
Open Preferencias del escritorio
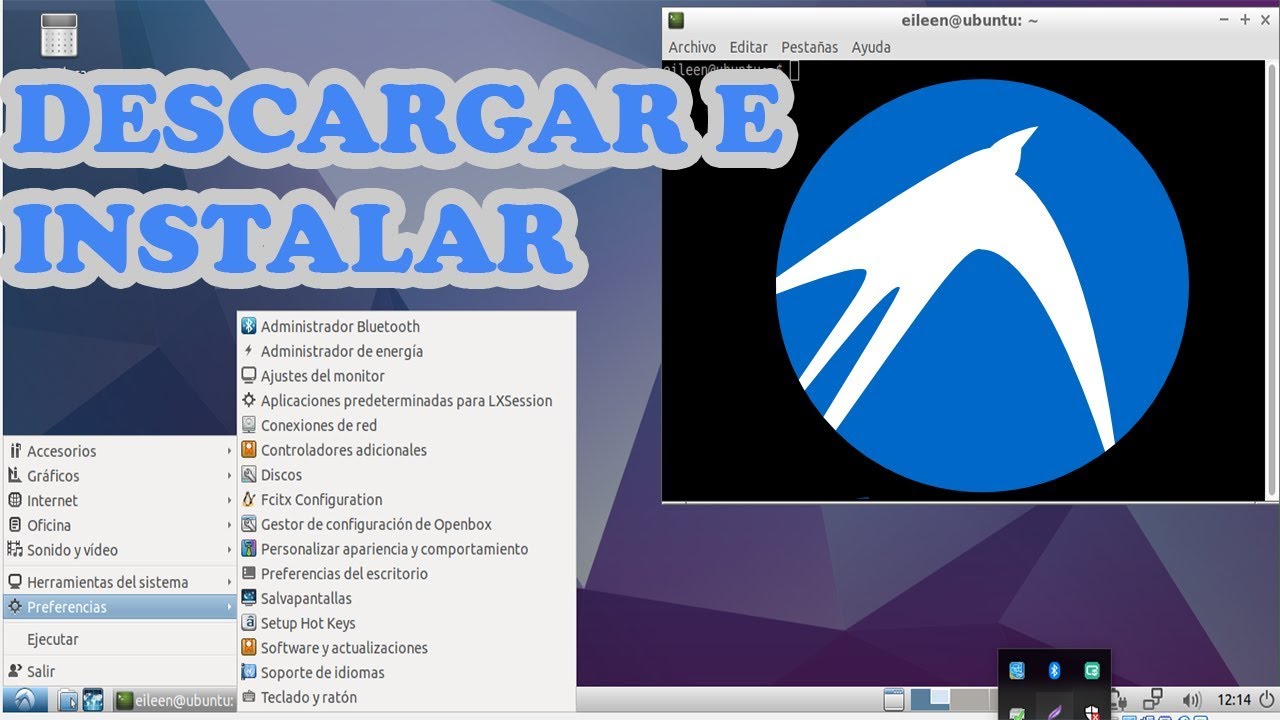click(x=406, y=573)
